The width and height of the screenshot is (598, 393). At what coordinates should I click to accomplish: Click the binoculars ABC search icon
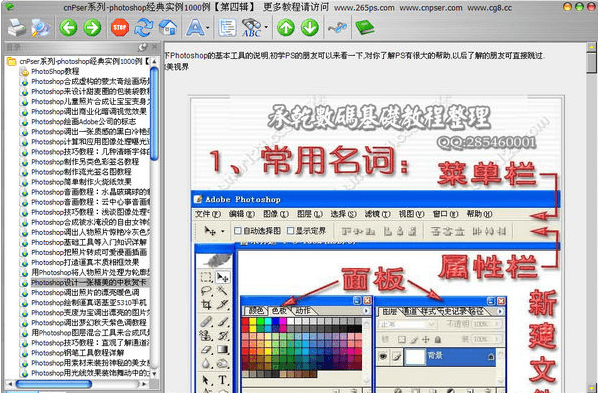coord(251,27)
